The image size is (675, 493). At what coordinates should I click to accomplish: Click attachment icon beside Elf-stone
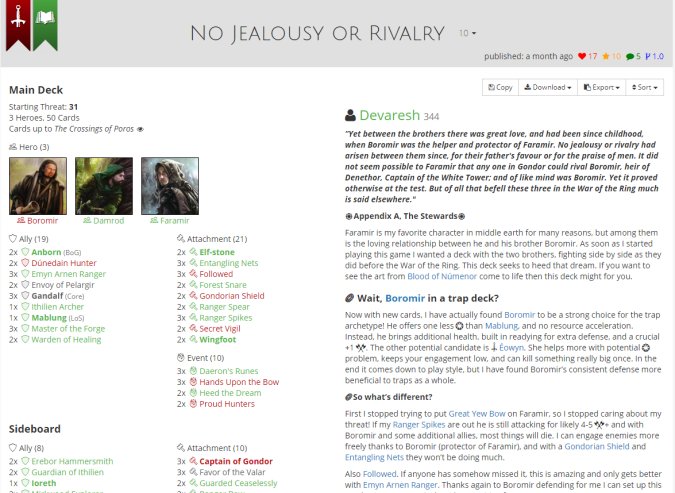(x=193, y=252)
